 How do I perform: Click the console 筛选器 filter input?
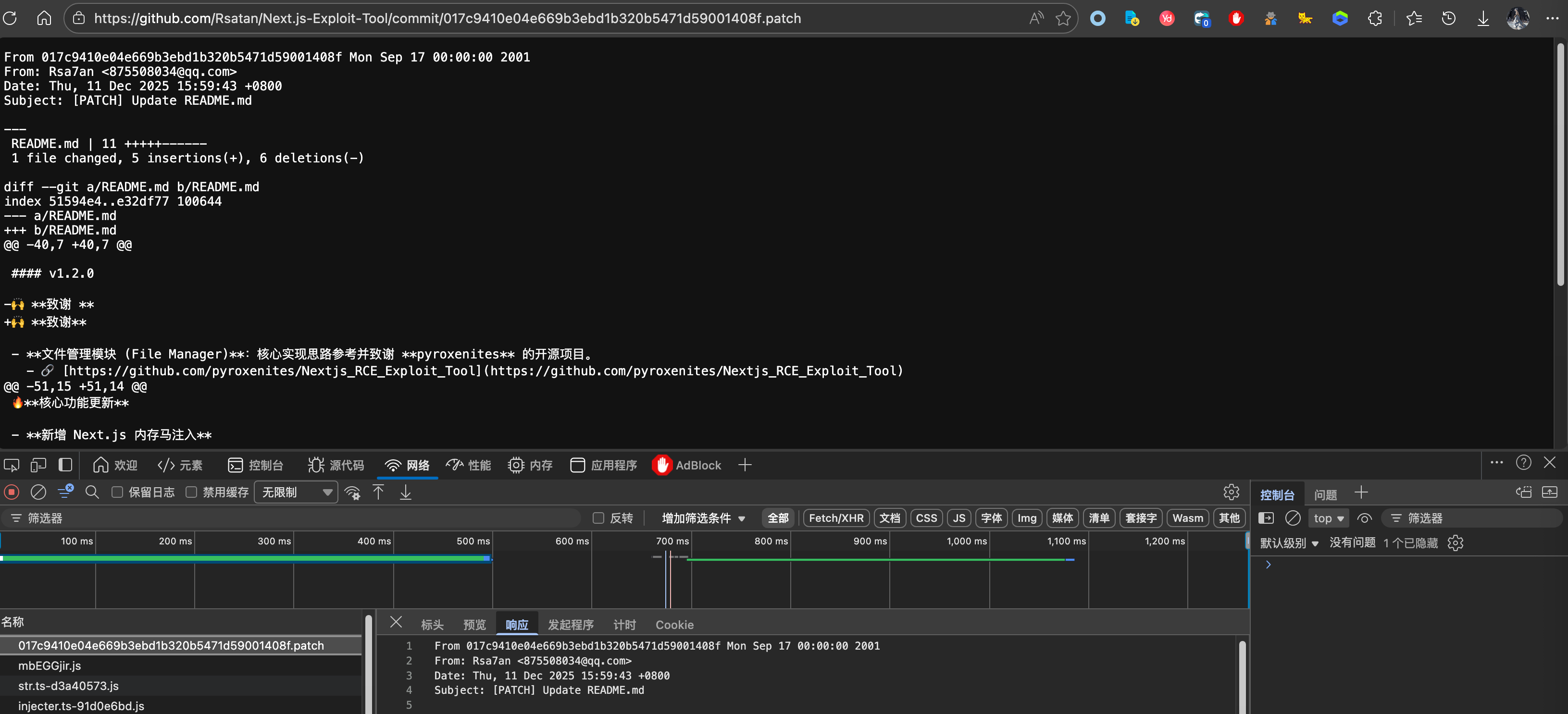click(x=1472, y=518)
